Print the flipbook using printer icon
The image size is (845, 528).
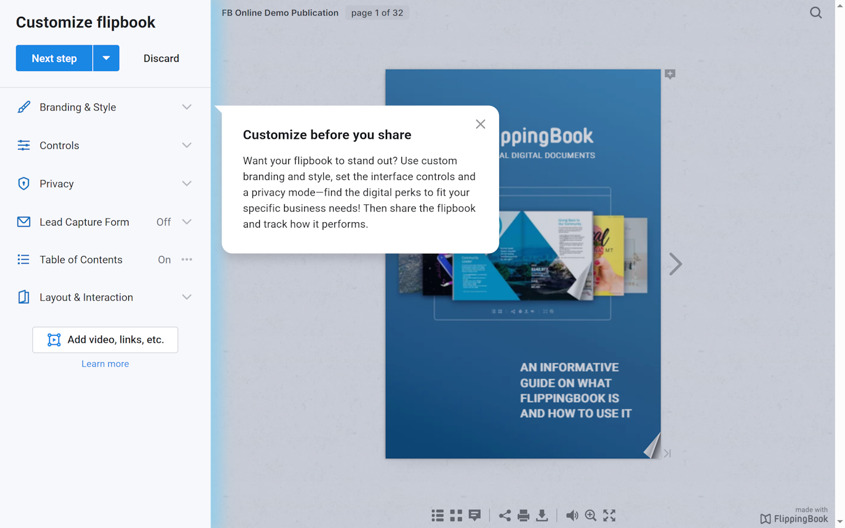[x=523, y=516]
